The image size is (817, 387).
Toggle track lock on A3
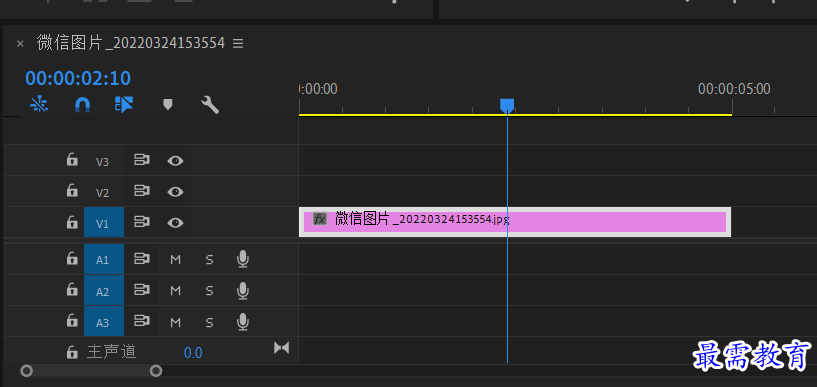click(x=72, y=321)
